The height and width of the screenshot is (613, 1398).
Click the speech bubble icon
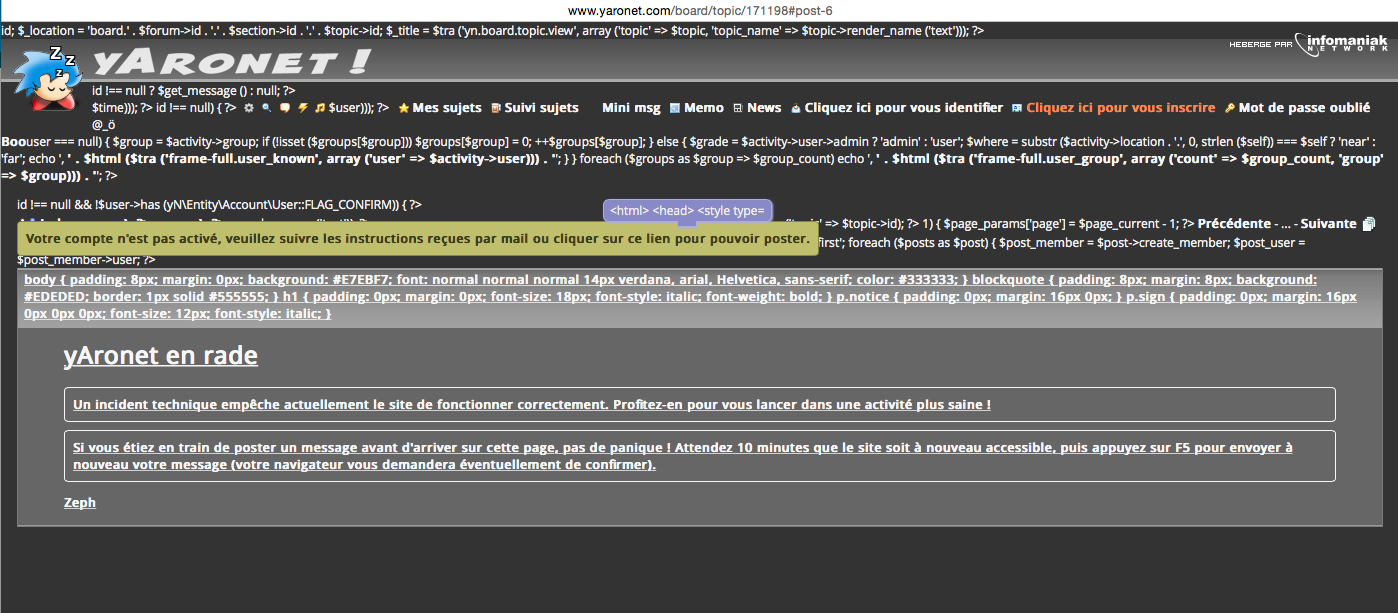point(284,108)
